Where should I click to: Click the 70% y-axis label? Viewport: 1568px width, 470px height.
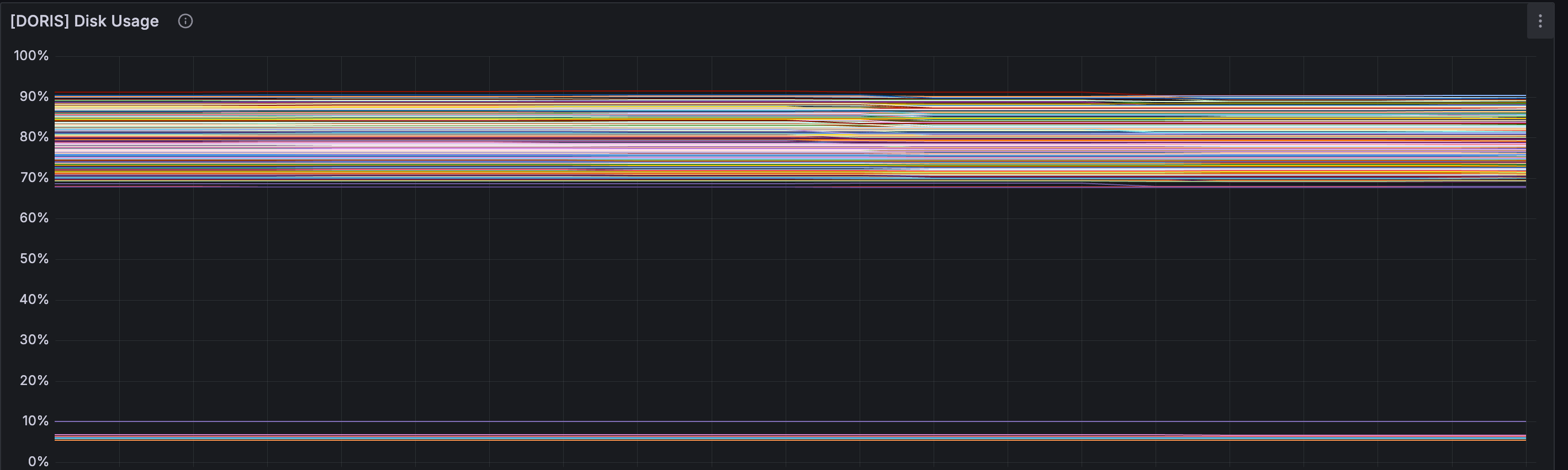click(x=34, y=178)
